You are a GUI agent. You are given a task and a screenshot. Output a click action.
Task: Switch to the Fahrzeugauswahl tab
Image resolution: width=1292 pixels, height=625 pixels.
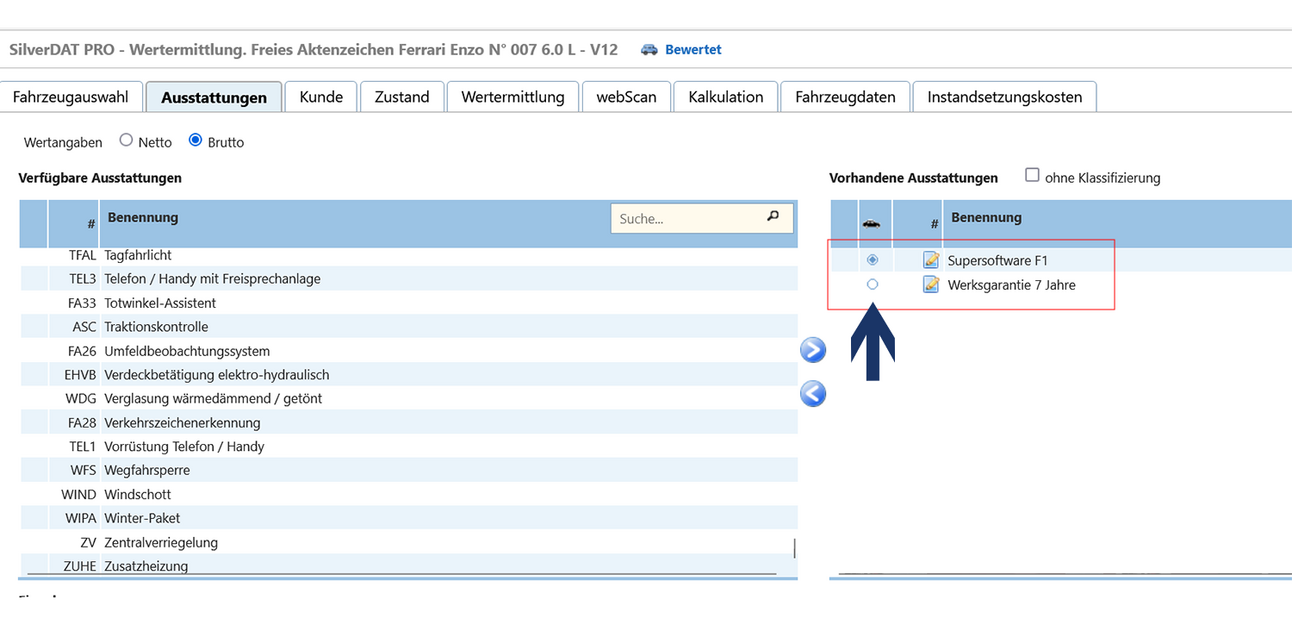(x=70, y=97)
